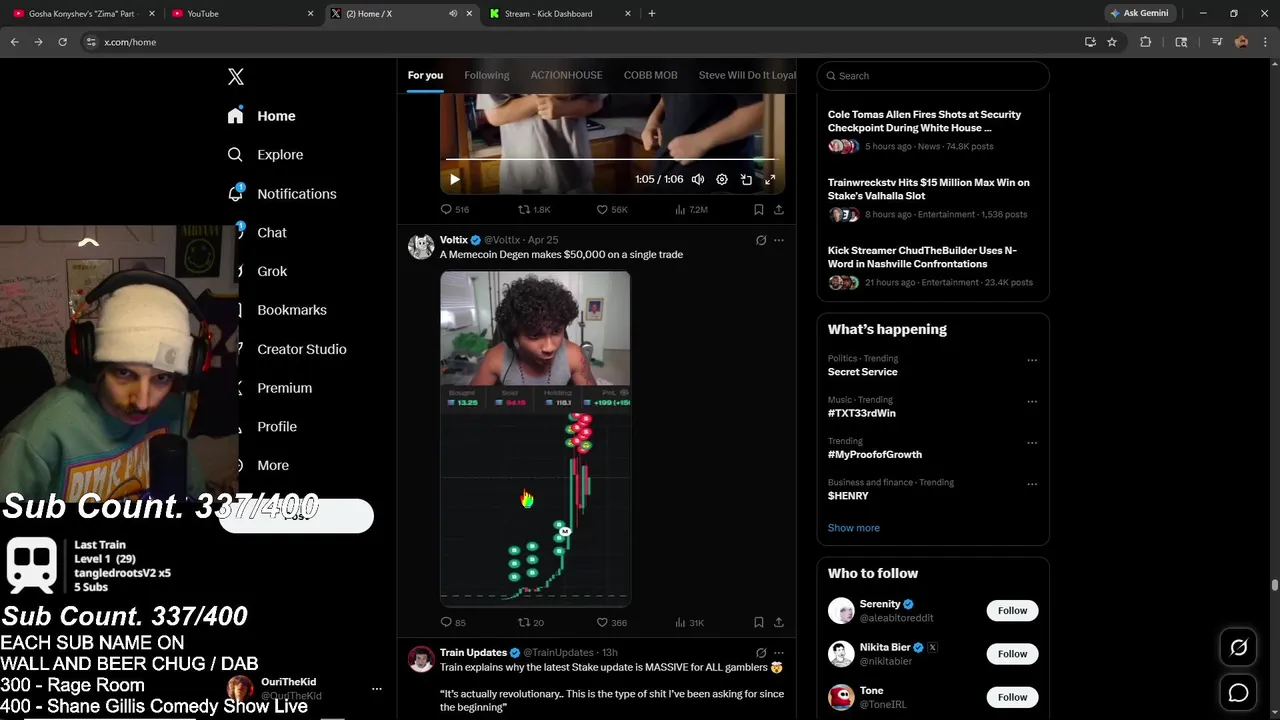Open more options for $HENRY trend

coord(1032,484)
